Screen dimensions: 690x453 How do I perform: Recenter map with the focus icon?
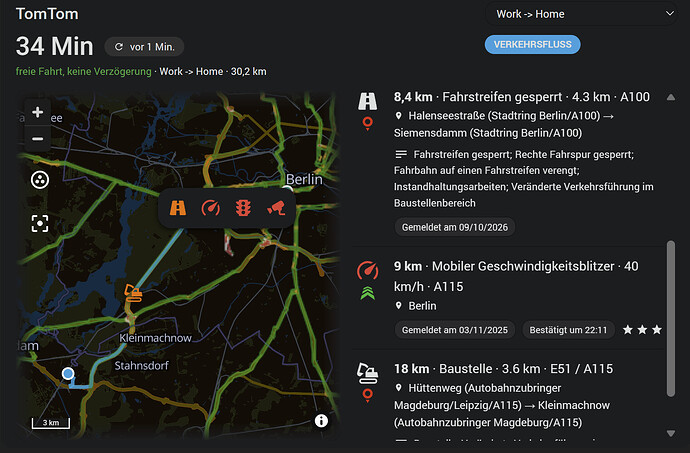click(x=40, y=224)
